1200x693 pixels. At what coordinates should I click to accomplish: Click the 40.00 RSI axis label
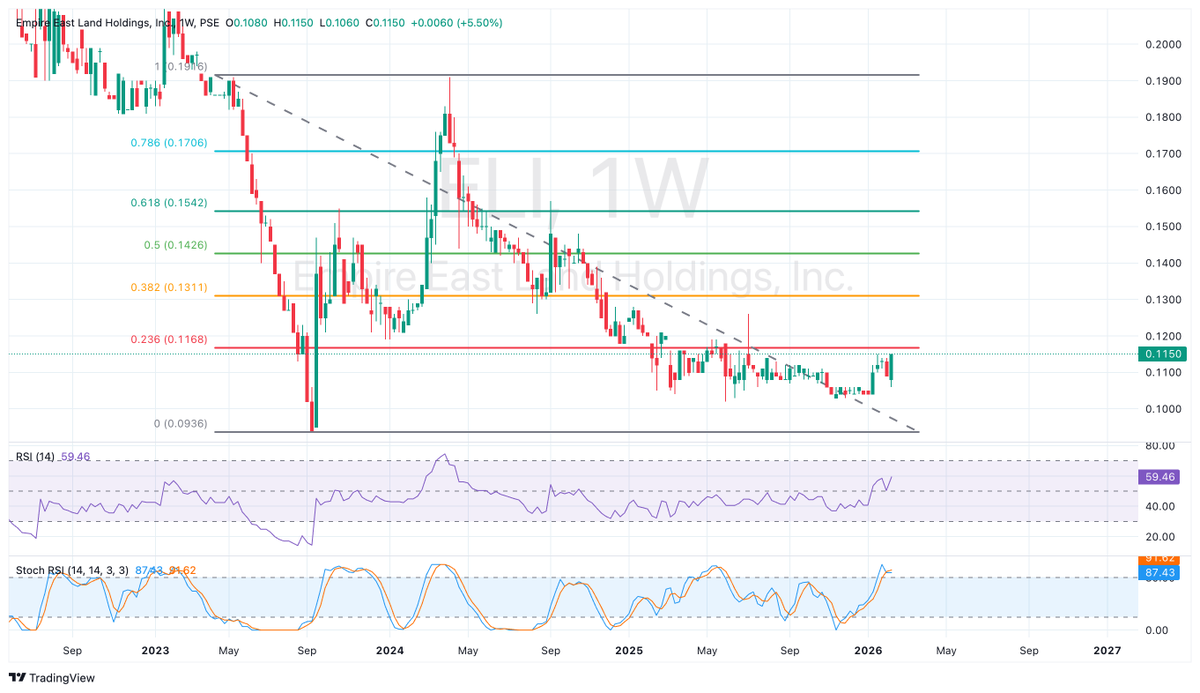pos(1161,507)
